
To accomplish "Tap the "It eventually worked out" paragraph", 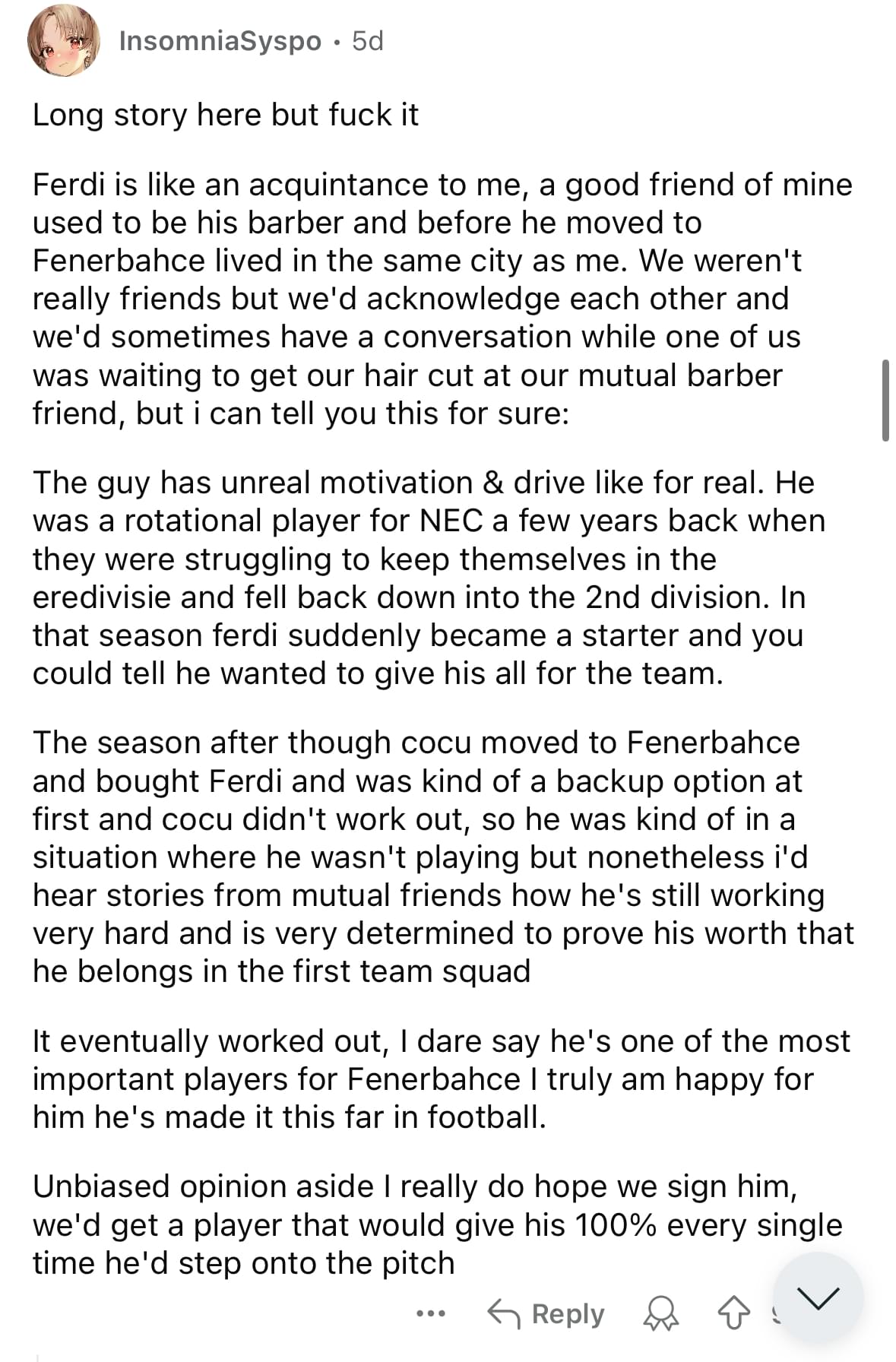I will pos(441,1079).
